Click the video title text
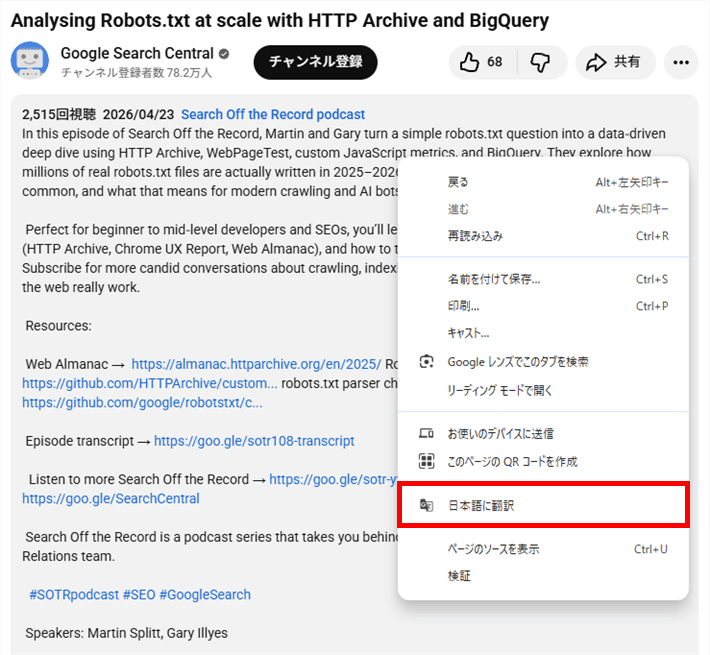This screenshot has width=710, height=655. pos(280,21)
